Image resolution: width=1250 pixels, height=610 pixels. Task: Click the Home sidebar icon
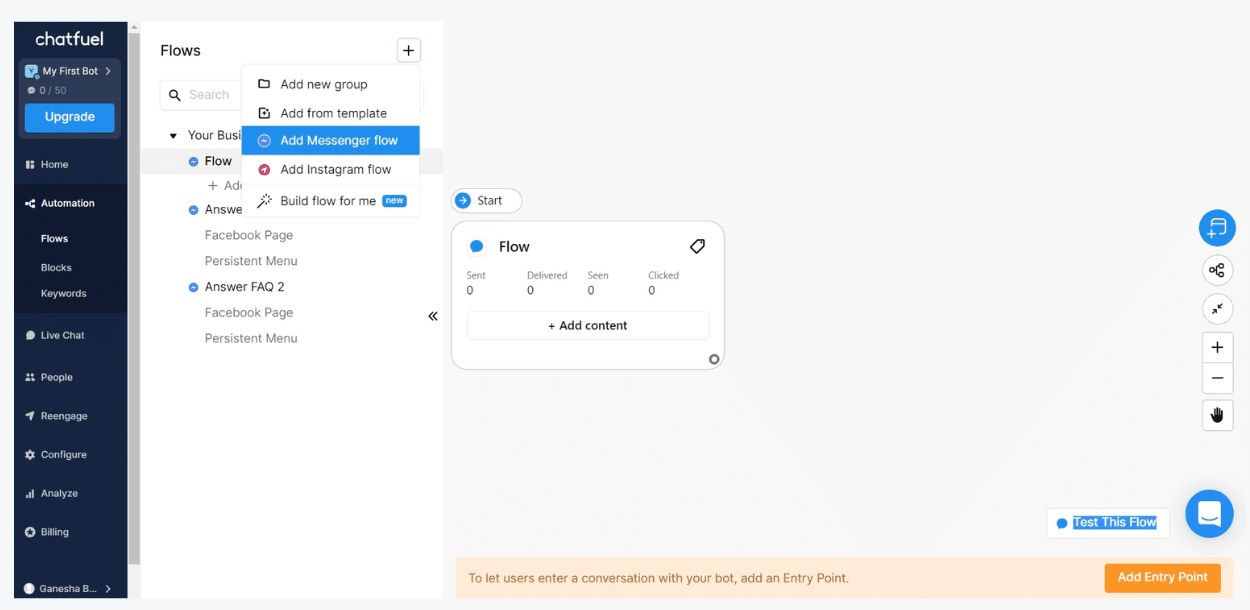[x=30, y=165]
